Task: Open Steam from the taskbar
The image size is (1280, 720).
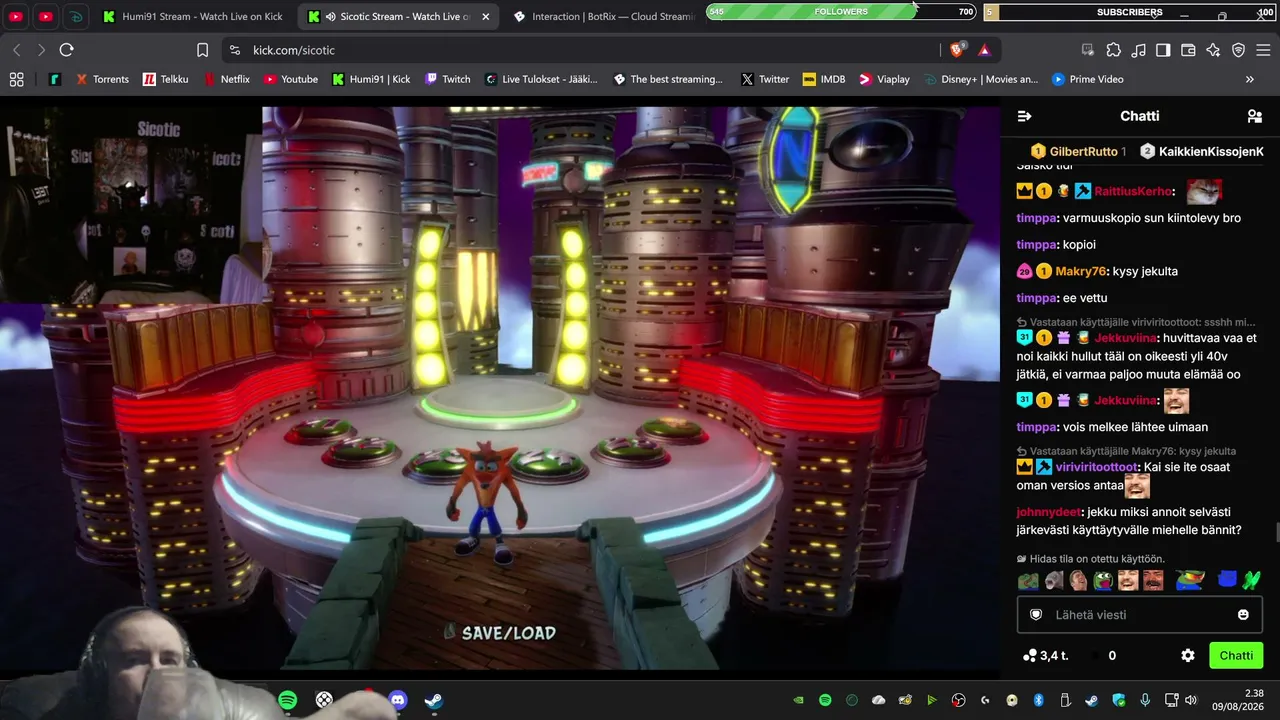Action: (x=434, y=700)
